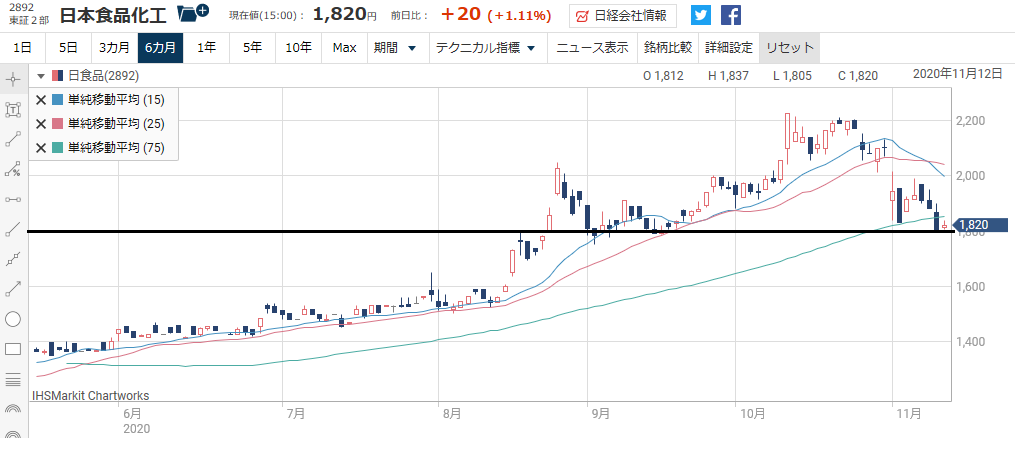1015x462 pixels.
Task: Select the circle drawing tool
Action: 13,319
